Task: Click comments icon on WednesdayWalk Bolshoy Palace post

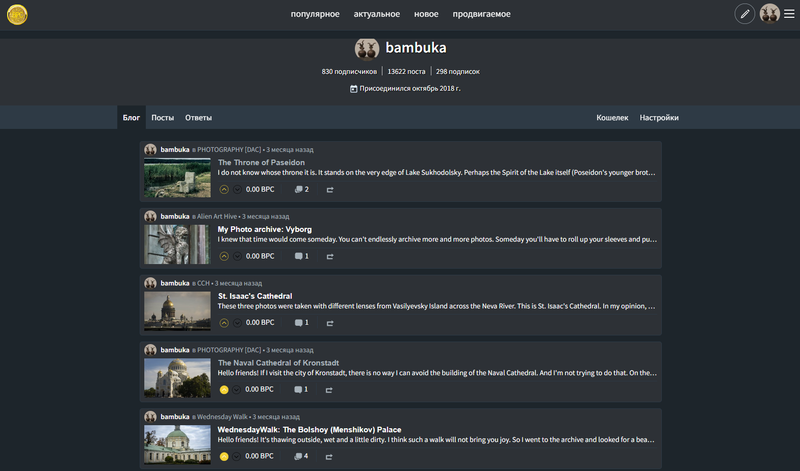Action: (x=301, y=457)
